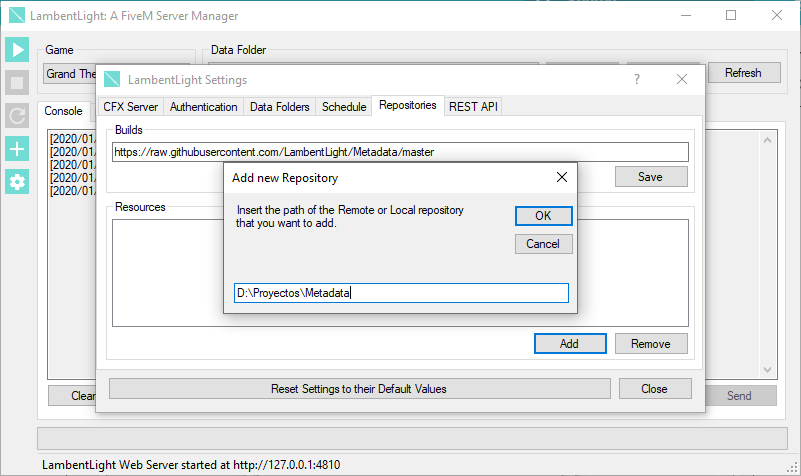Stop the server with the square icon
This screenshot has height=476, width=801.
17,83
